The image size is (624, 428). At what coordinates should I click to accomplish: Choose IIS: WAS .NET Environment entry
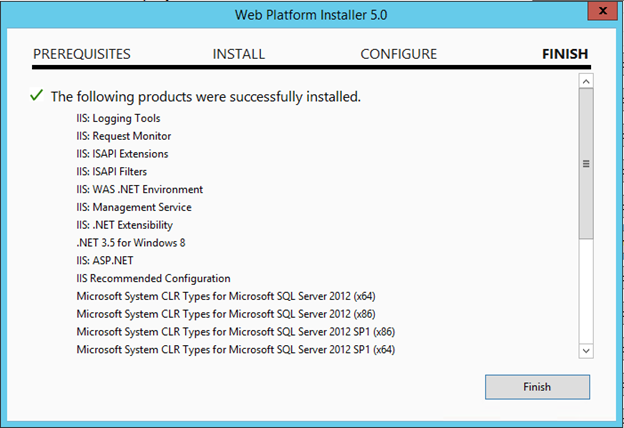[x=140, y=189]
